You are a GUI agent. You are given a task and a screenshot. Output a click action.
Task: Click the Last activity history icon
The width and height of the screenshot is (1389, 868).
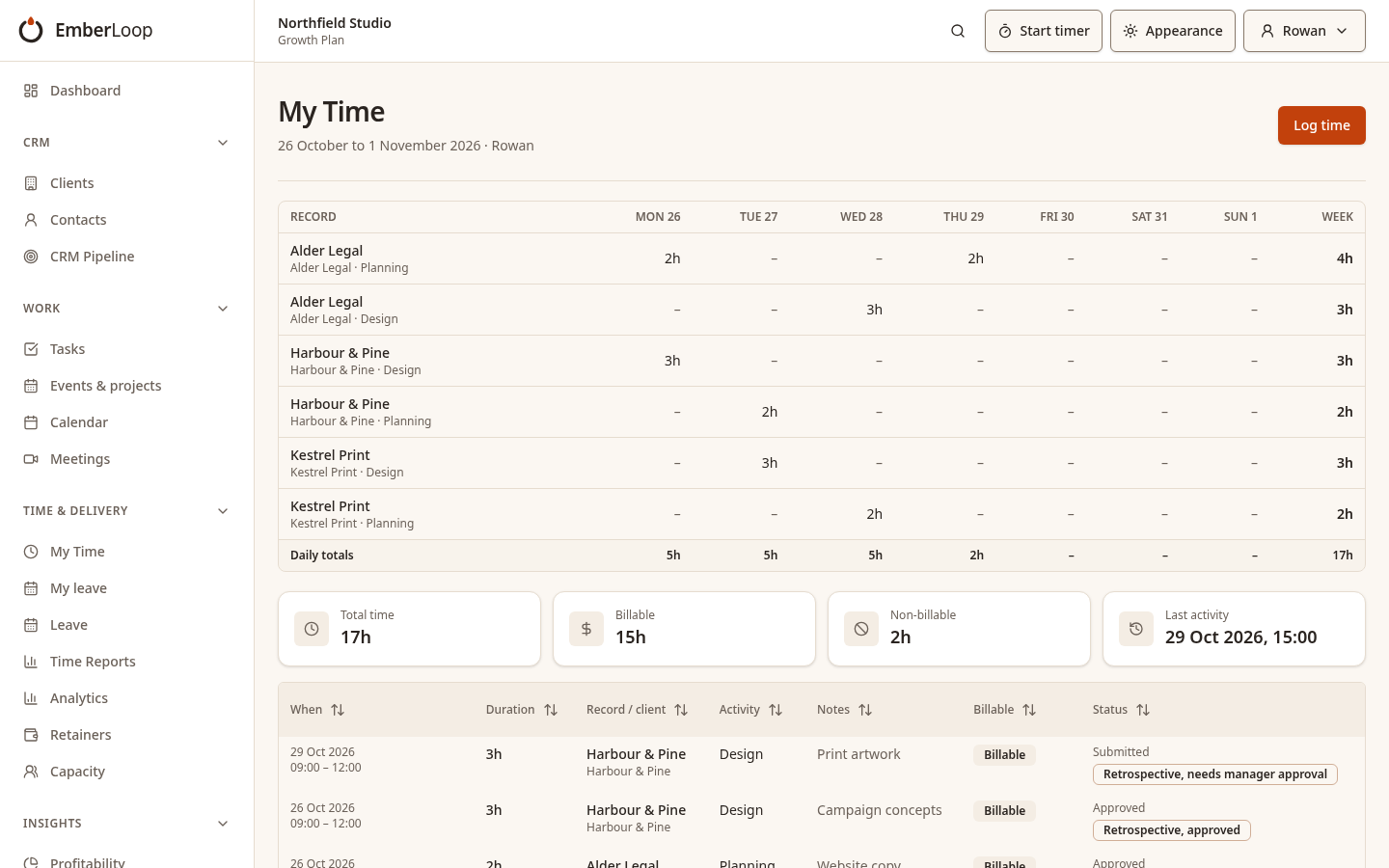point(1136,629)
